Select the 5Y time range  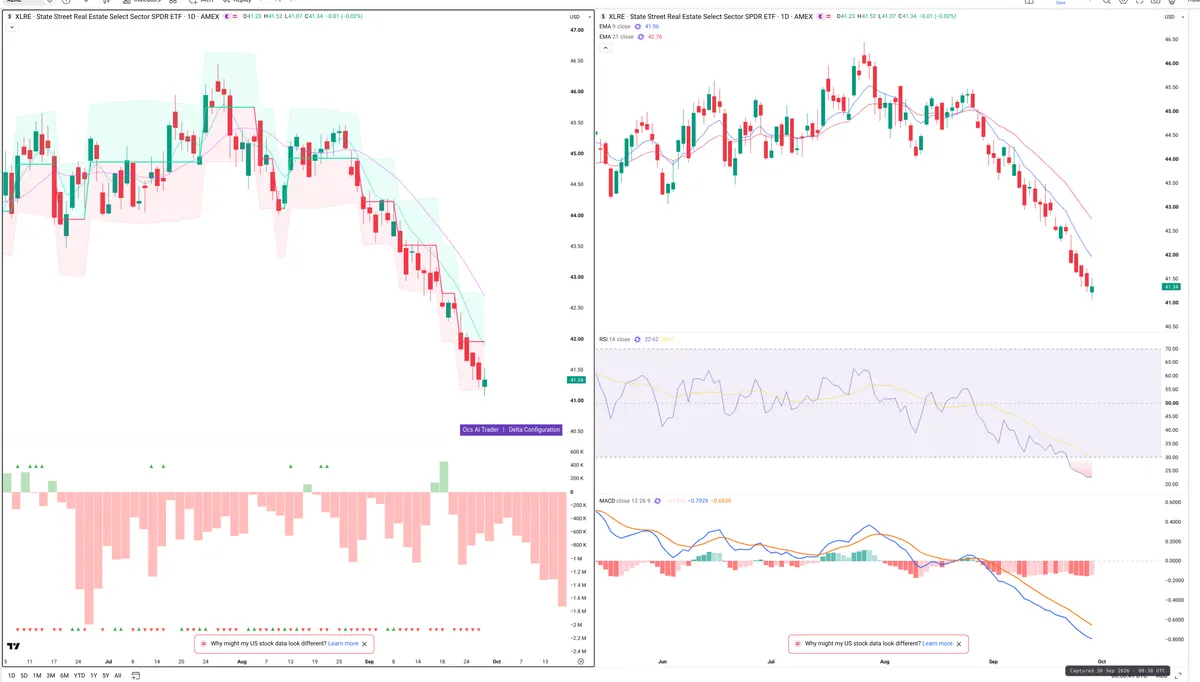pos(105,676)
